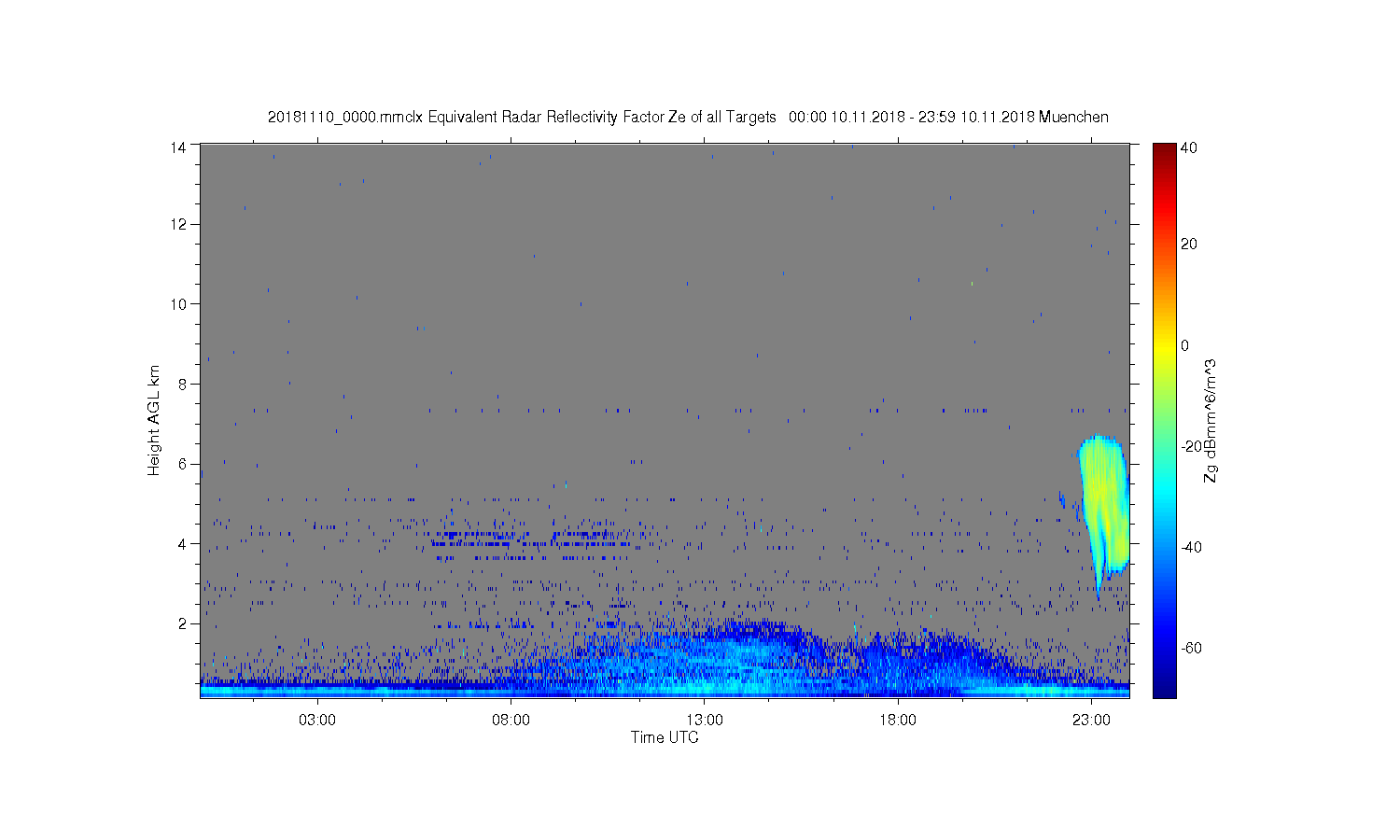The height and width of the screenshot is (840, 1400).
Task: Click the start timestamp '00:00 10.11.2018' in title
Action: click(x=847, y=118)
